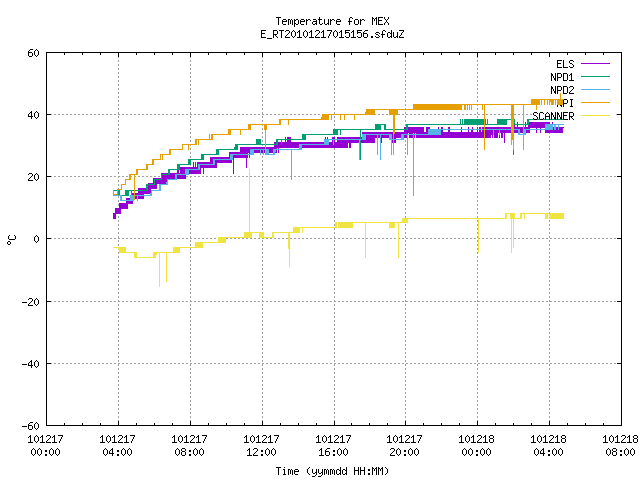Viewport: 640px width, 480px height.
Task: Click the NPD2 legend label
Action: click(562, 90)
